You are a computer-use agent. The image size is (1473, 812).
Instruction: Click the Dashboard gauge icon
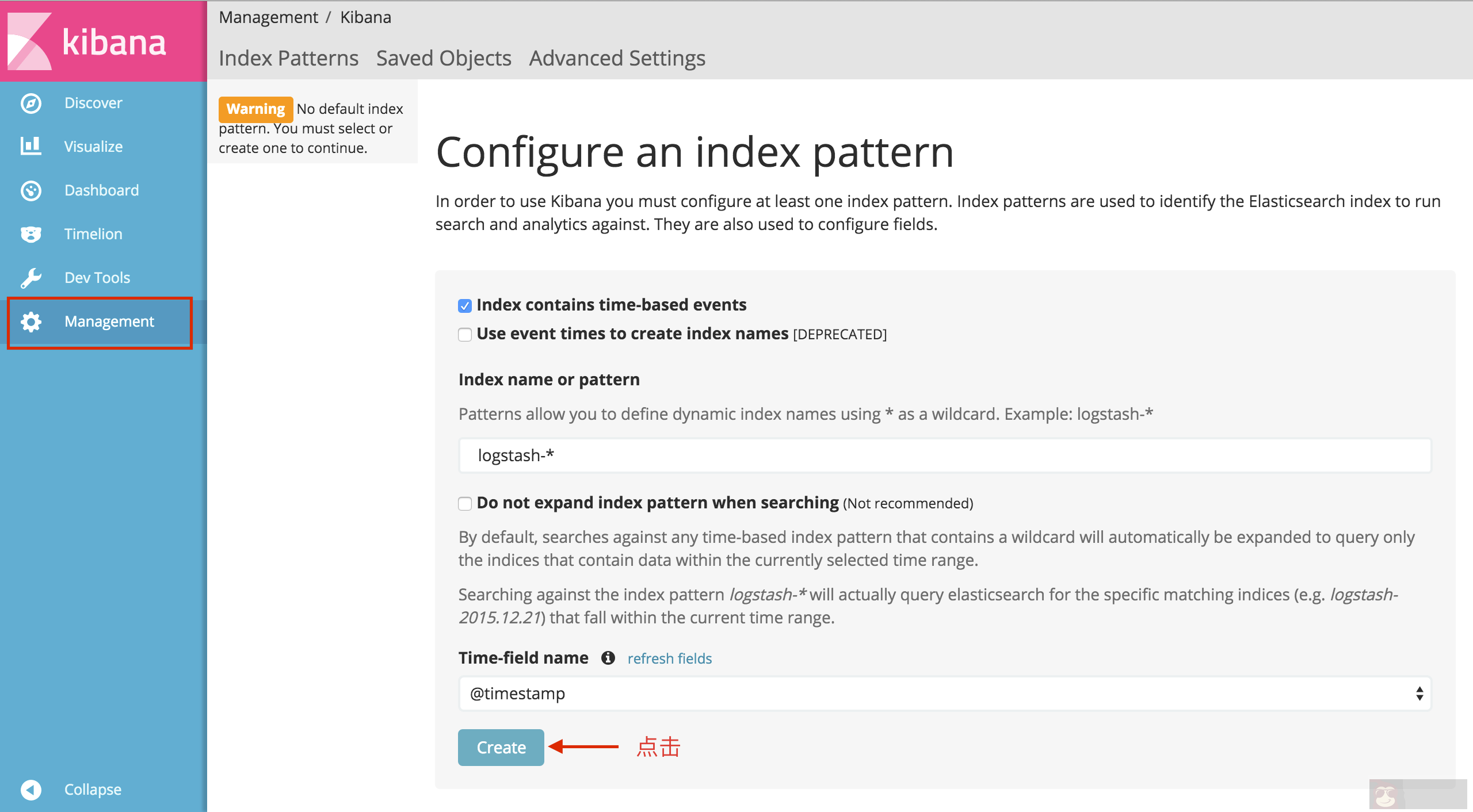click(x=31, y=190)
